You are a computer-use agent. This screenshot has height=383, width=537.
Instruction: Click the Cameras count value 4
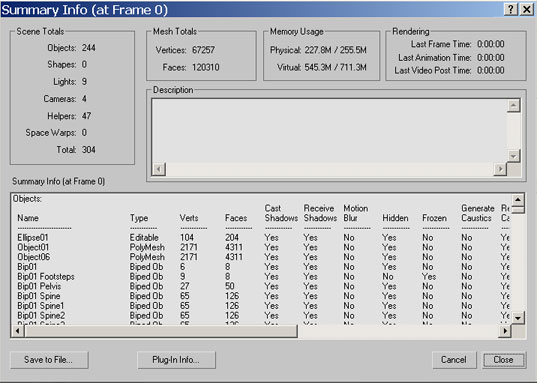pos(84,99)
